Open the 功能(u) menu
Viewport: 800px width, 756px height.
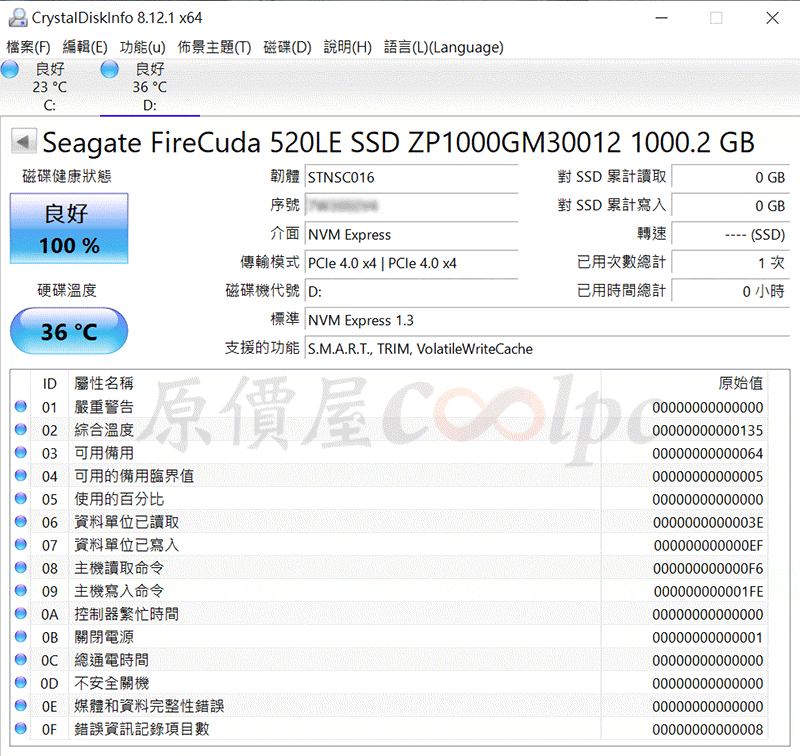[142, 47]
